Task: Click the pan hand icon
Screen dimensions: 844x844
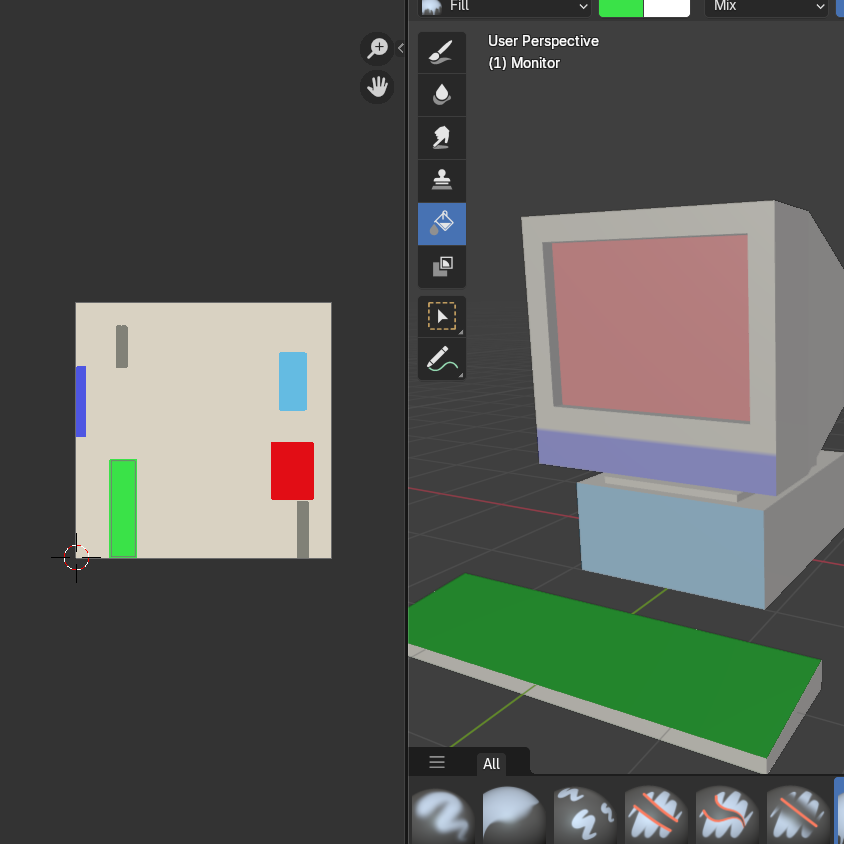Action: pyautogui.click(x=377, y=87)
